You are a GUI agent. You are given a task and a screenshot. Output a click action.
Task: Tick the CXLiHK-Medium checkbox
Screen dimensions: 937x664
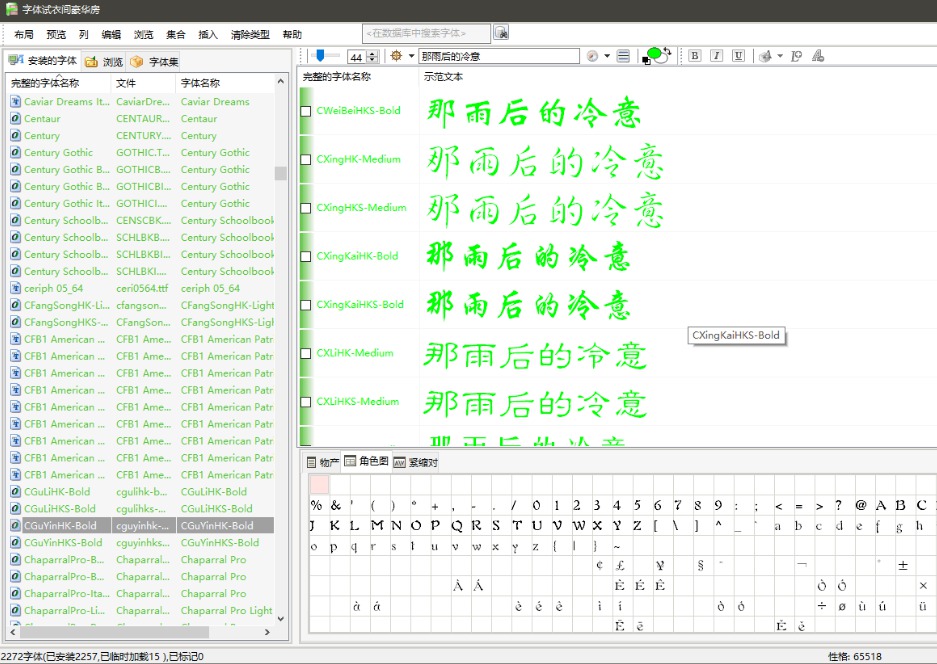(305, 353)
